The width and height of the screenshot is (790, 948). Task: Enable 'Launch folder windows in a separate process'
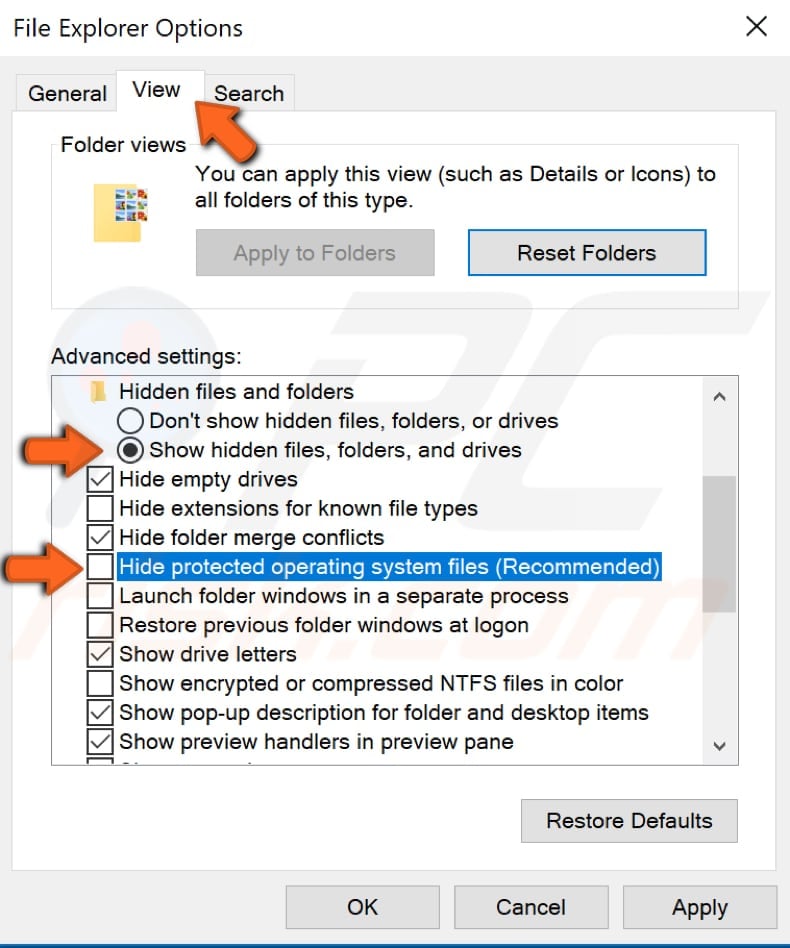pos(101,595)
